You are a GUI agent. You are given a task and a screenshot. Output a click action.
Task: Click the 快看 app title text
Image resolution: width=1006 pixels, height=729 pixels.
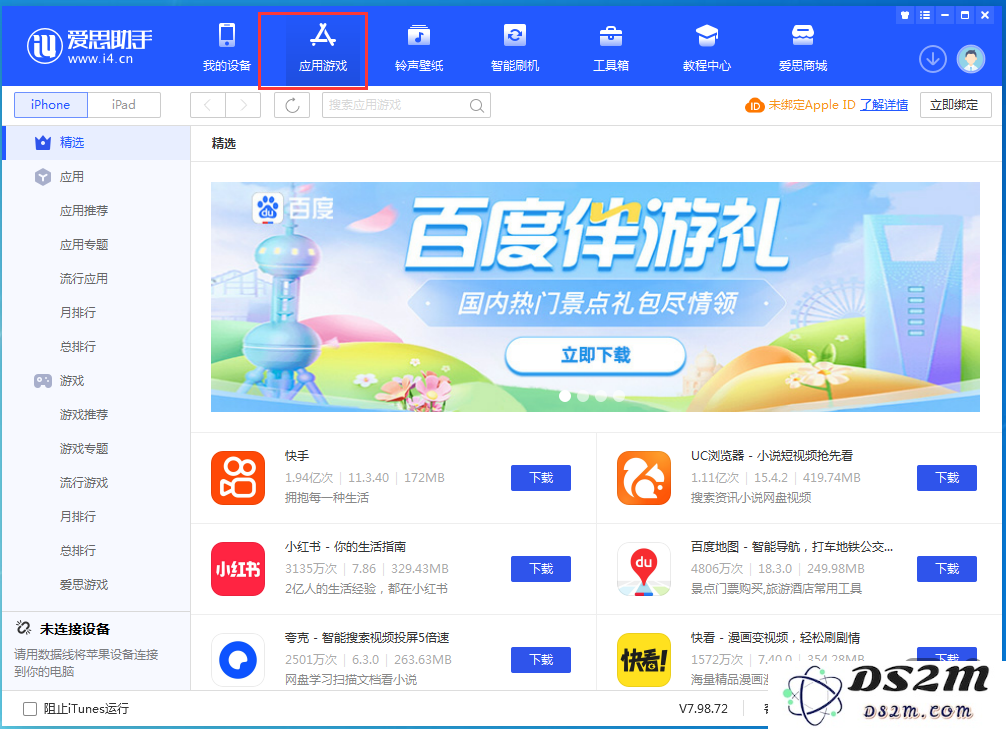coord(776,638)
